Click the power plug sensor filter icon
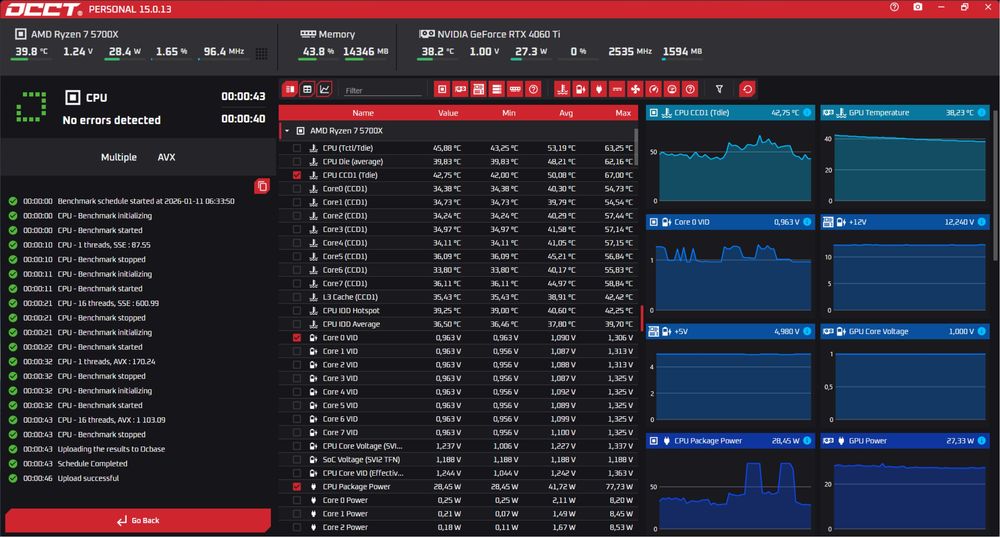The height and width of the screenshot is (537, 1000). (598, 89)
